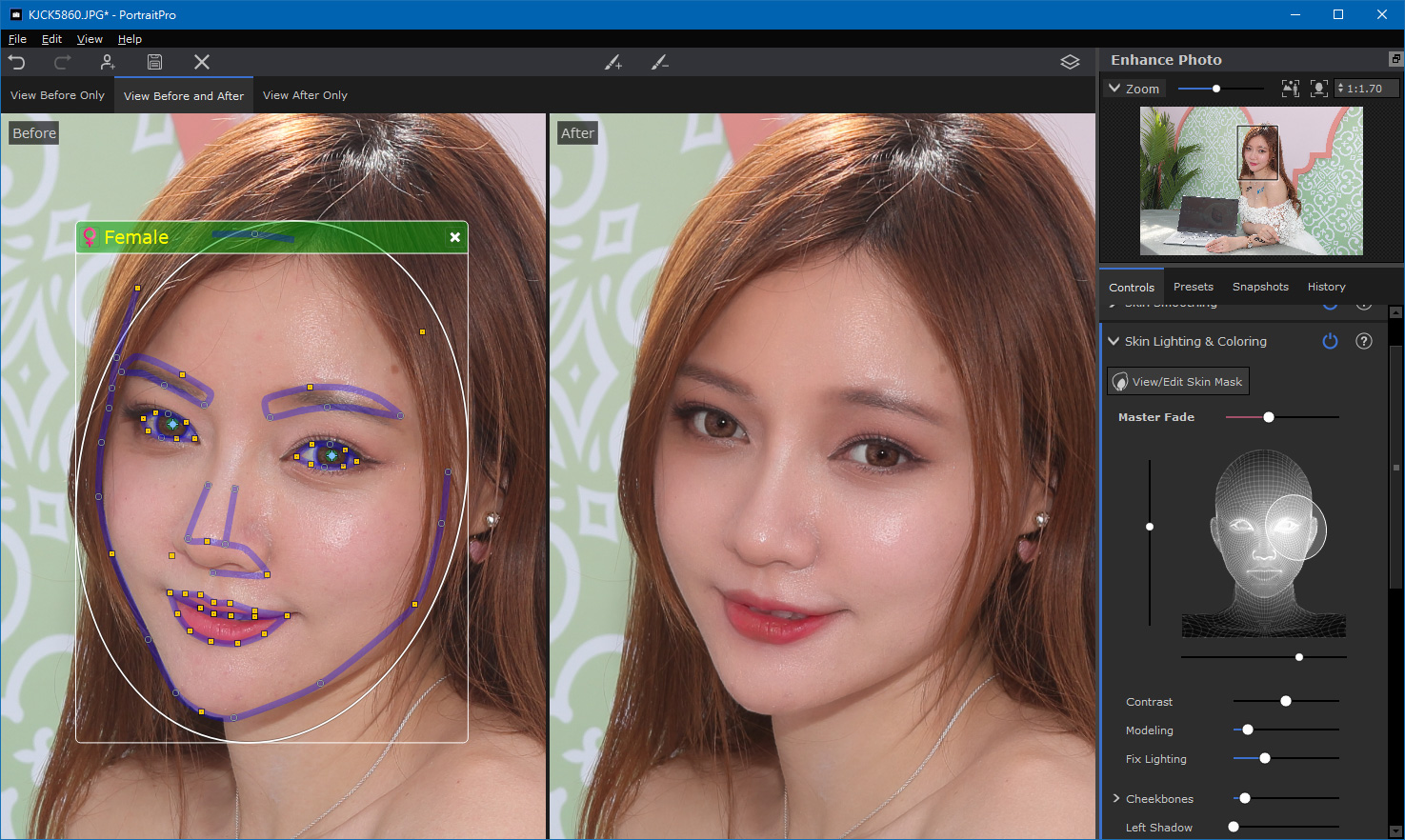Collapse Skin Lighting & Coloring section

(1114, 341)
